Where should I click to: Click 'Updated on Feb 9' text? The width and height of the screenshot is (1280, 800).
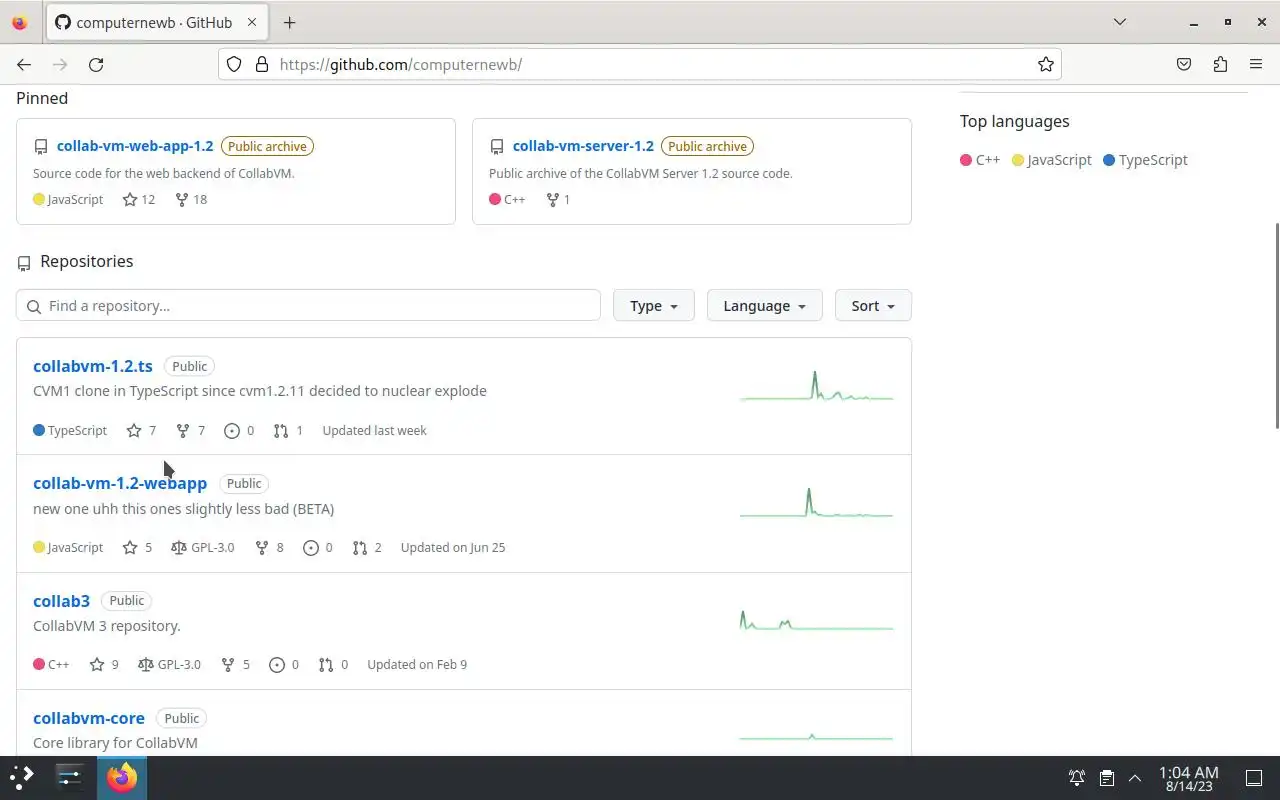coord(417,664)
